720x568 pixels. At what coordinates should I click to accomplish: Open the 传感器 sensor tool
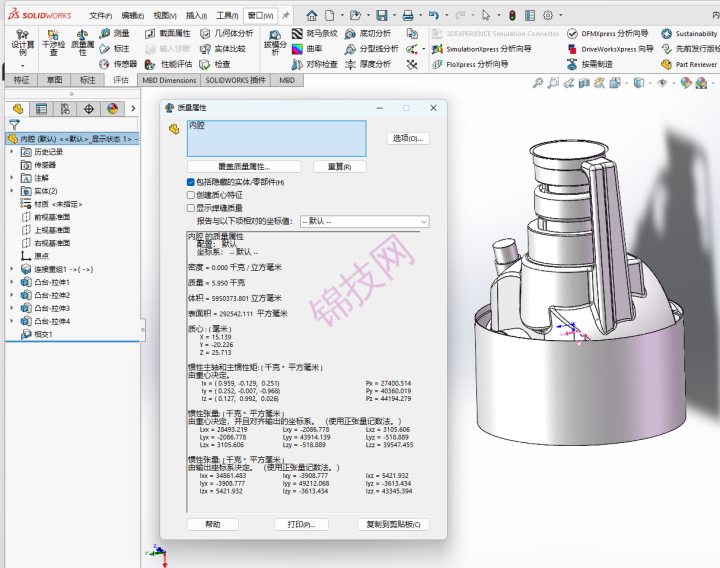coord(118,64)
